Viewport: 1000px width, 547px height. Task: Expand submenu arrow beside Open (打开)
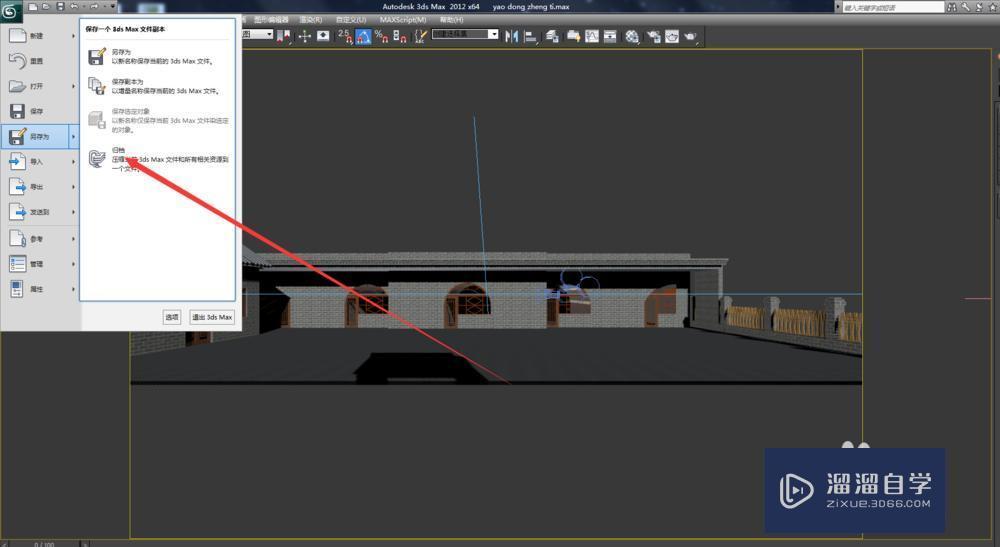[73, 86]
